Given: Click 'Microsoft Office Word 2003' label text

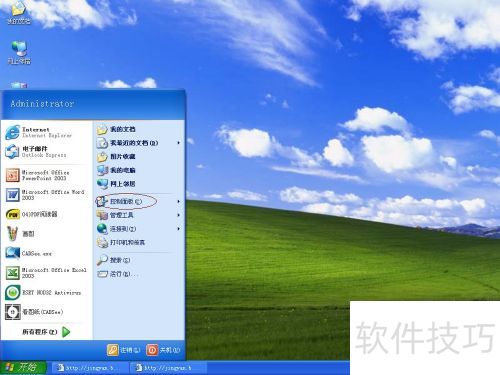Looking at the screenshot, I should coord(53,195).
